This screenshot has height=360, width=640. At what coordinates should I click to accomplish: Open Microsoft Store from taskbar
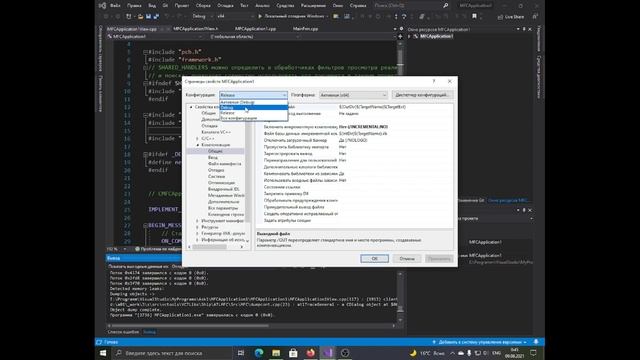click(x=293, y=353)
